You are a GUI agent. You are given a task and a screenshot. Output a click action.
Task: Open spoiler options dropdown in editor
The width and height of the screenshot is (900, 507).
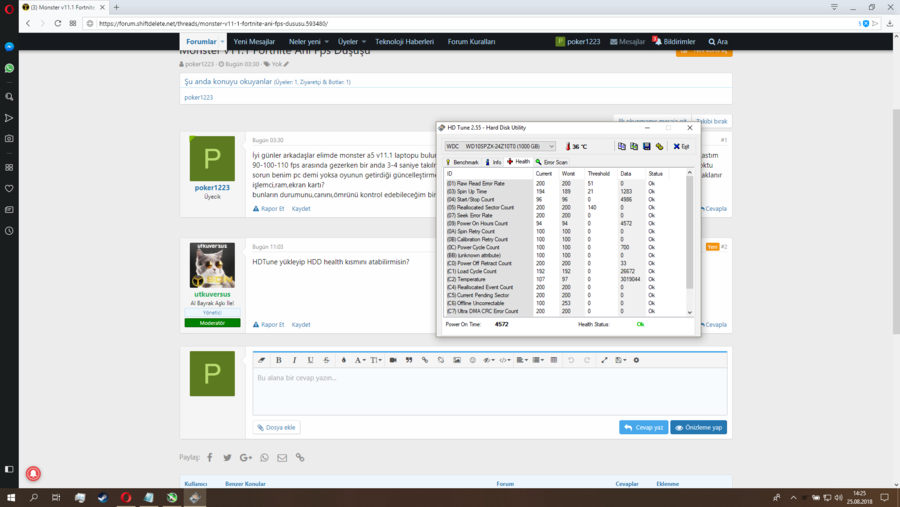(x=488, y=360)
